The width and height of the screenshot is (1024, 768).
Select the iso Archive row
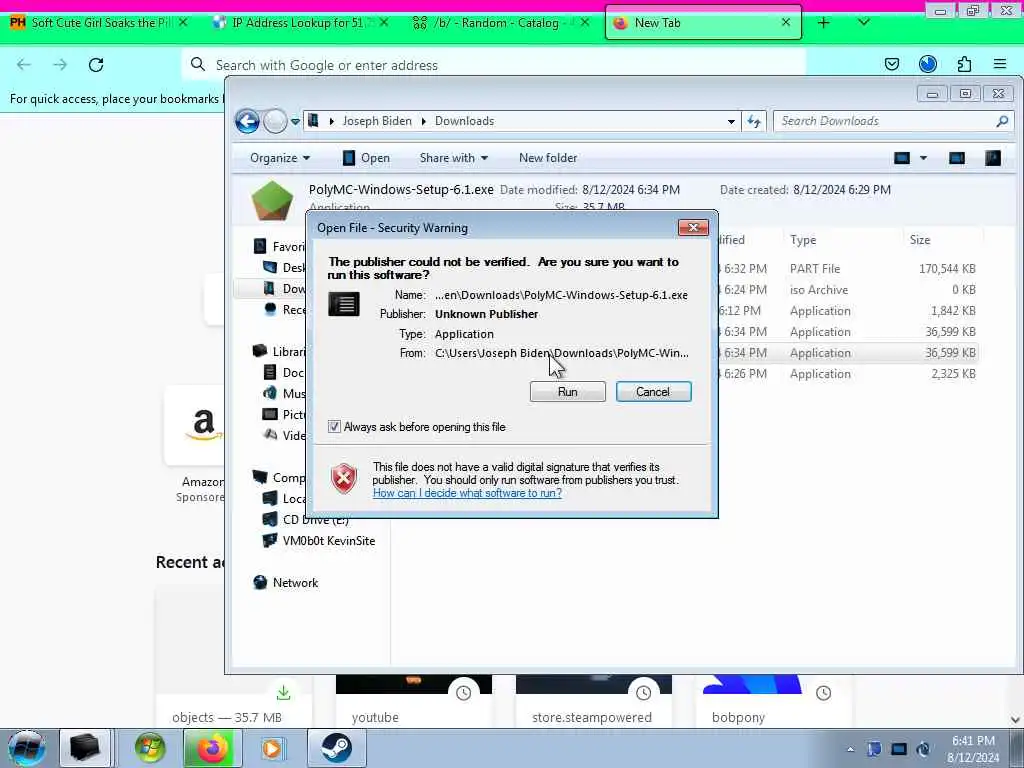coord(847,290)
